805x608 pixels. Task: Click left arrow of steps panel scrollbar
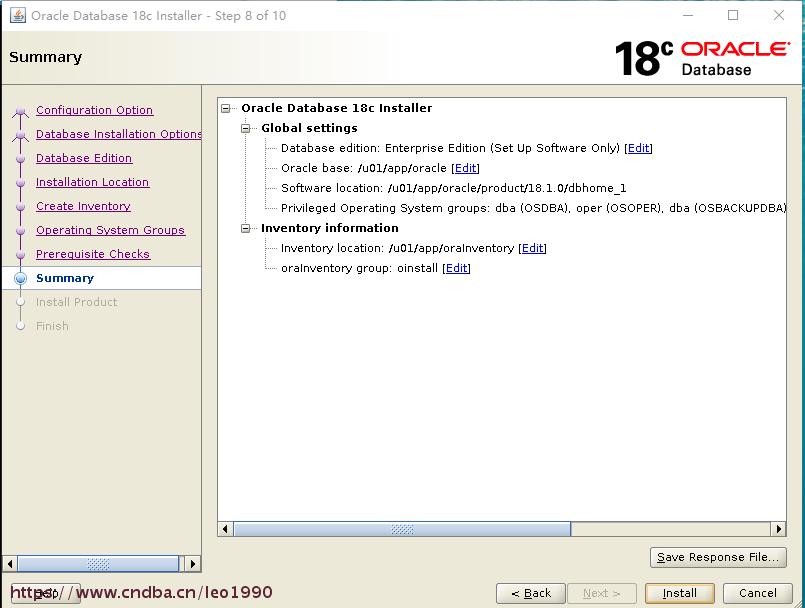(x=10, y=564)
